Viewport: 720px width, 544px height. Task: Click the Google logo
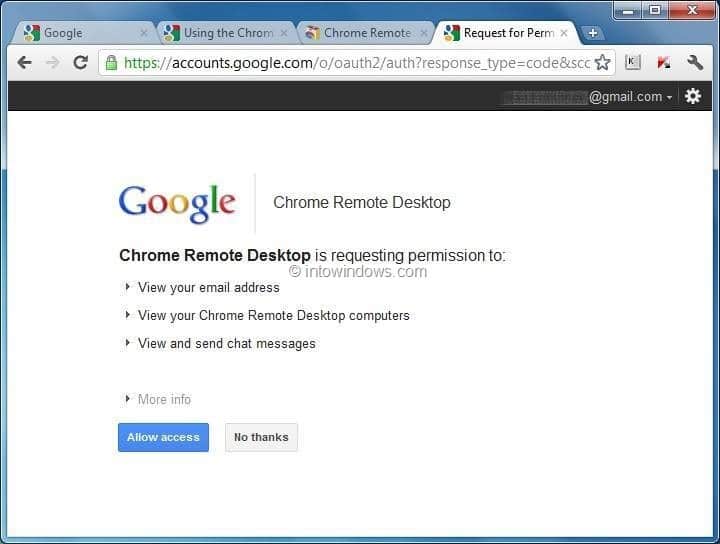pos(177,203)
